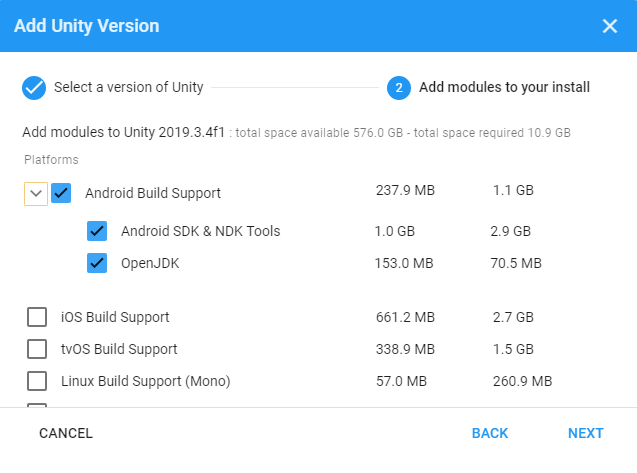The image size is (637, 473).
Task: Click the Android Build Support label
Action: click(x=153, y=193)
